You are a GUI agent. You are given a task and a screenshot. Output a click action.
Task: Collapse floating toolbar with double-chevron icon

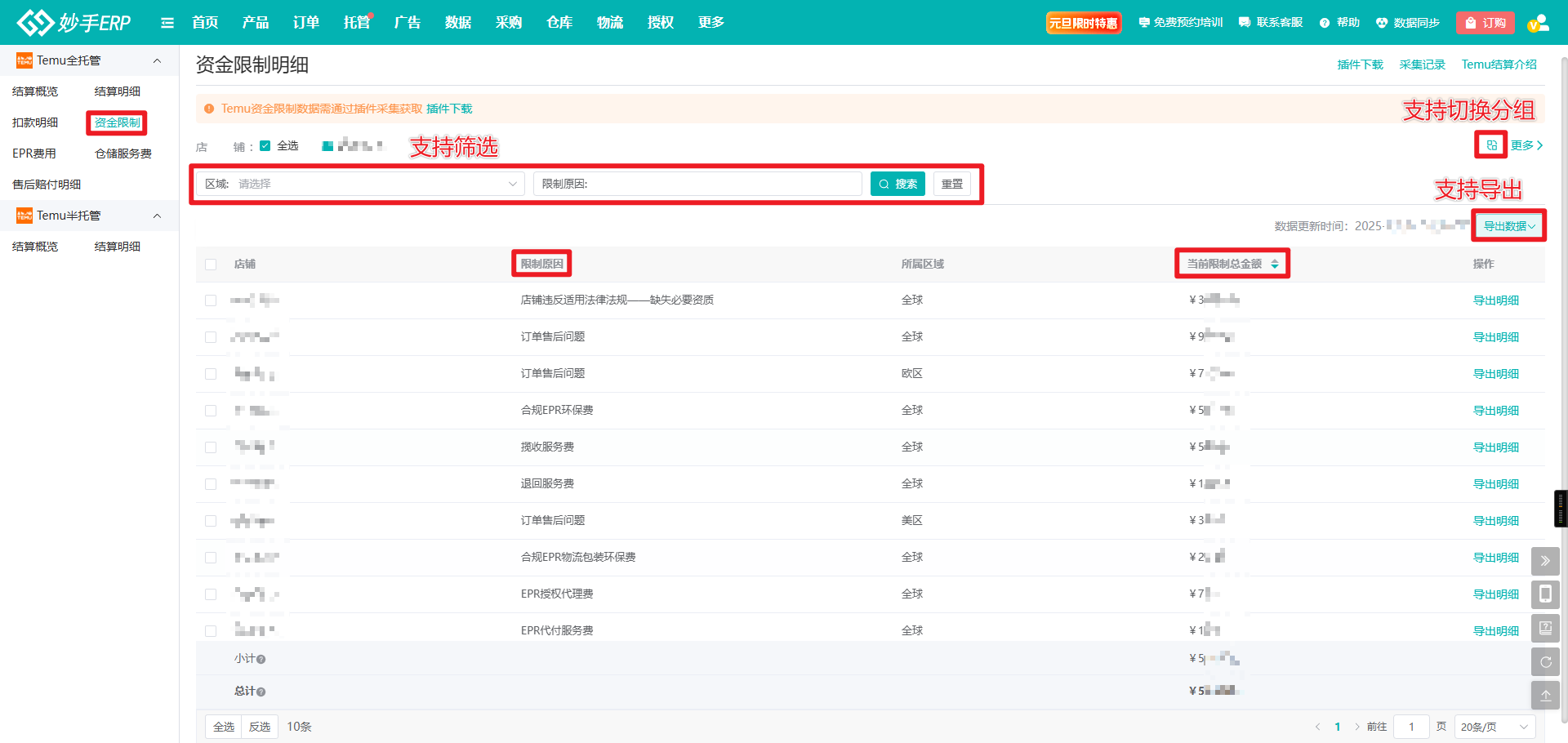[1545, 561]
